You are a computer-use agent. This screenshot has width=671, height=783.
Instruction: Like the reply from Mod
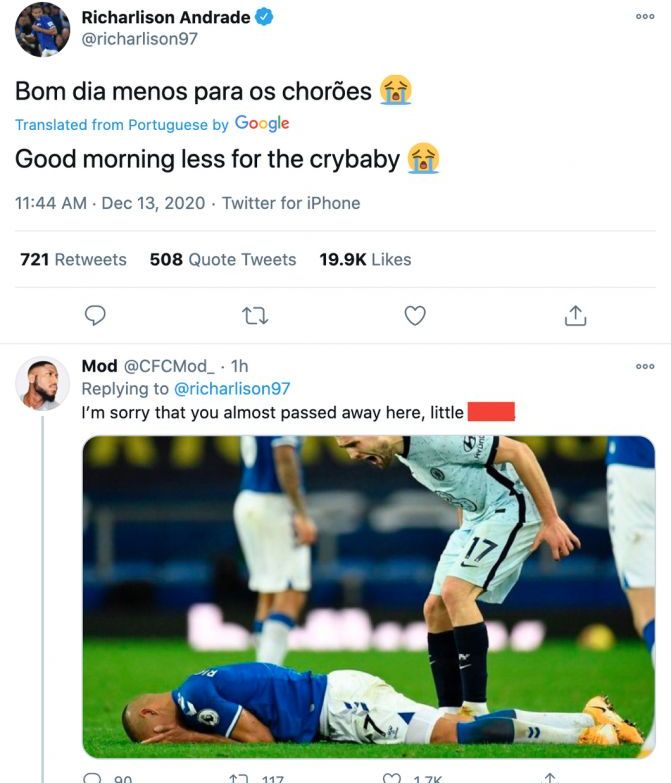click(393, 778)
